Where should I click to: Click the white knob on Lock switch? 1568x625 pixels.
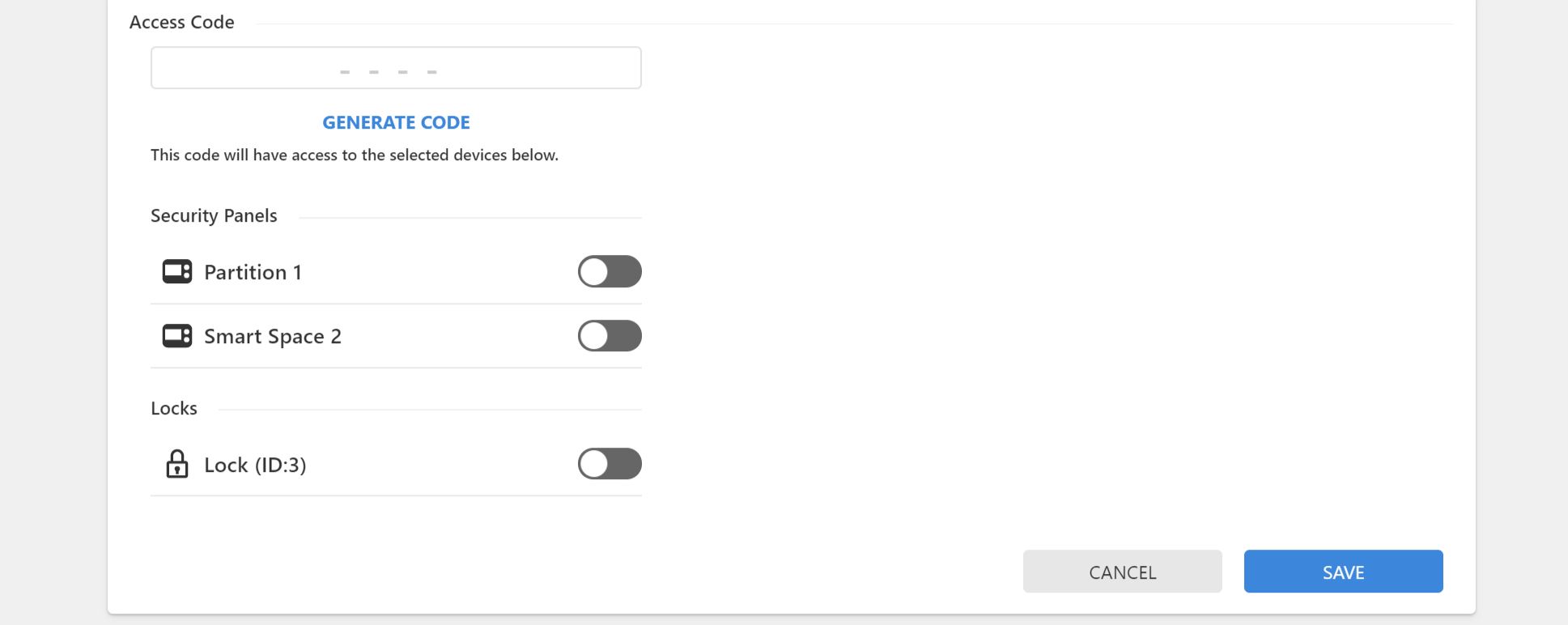[594, 464]
